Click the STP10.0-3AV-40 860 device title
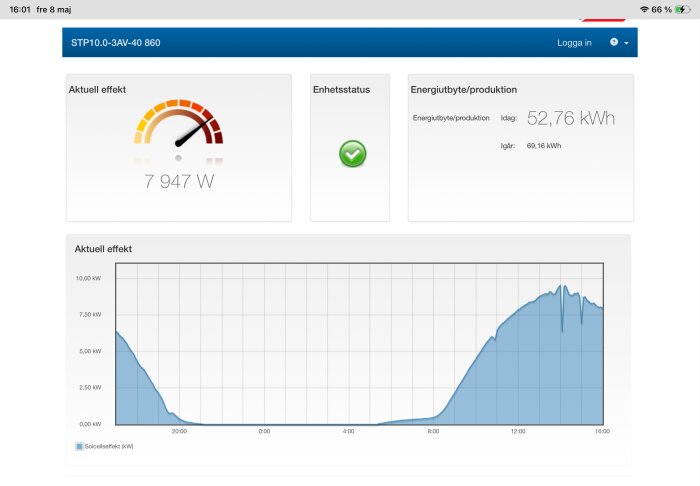This screenshot has width=700, height=486. click(116, 43)
